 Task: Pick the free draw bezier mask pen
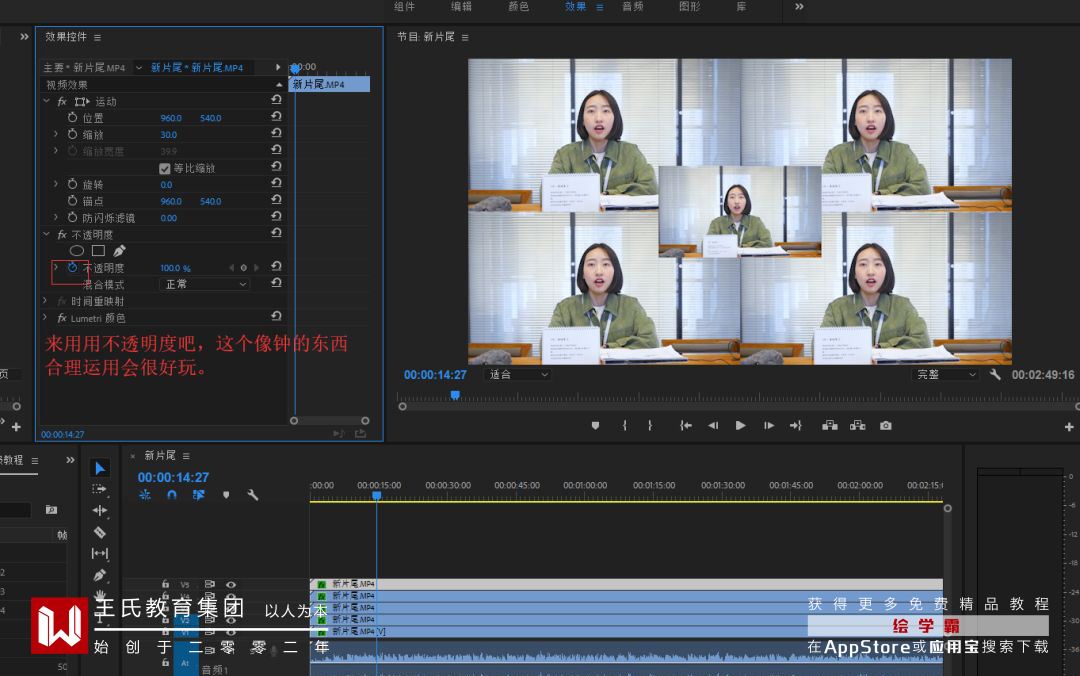[120, 251]
